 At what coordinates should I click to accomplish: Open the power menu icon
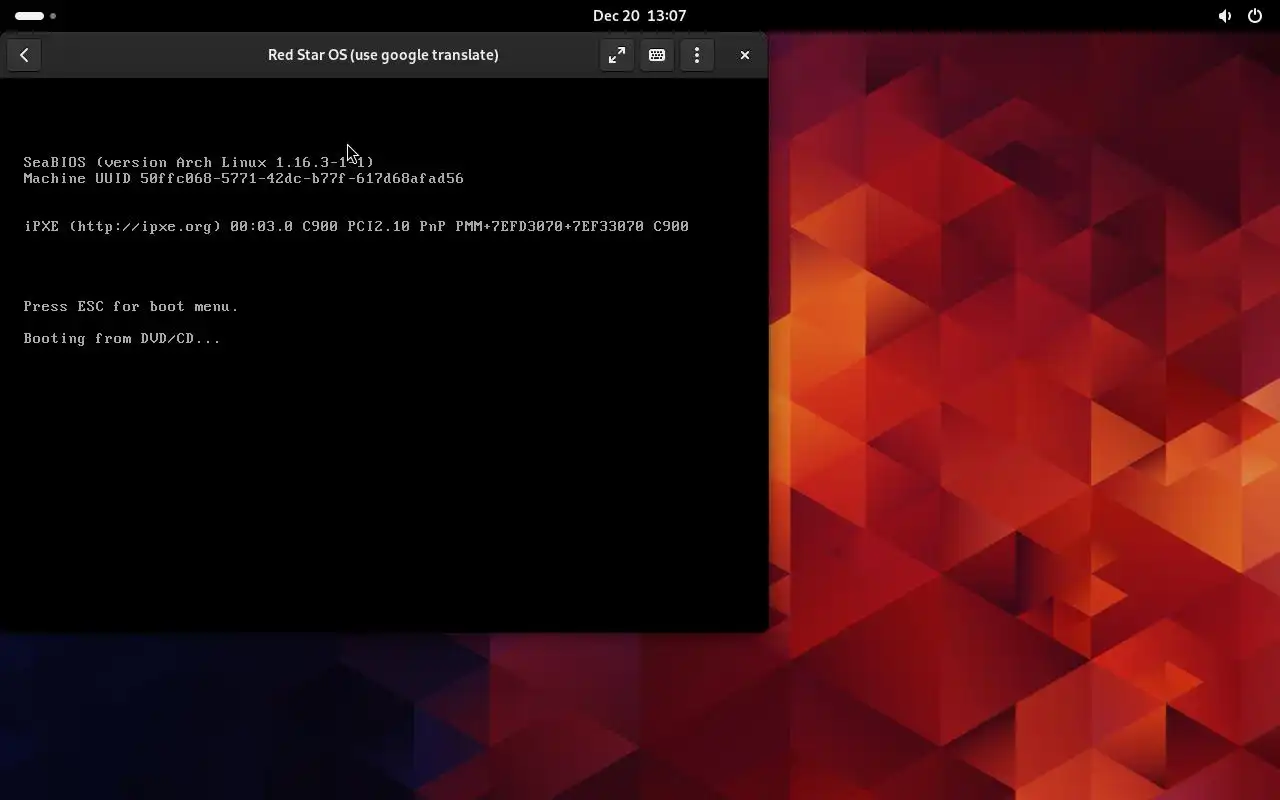1255,15
